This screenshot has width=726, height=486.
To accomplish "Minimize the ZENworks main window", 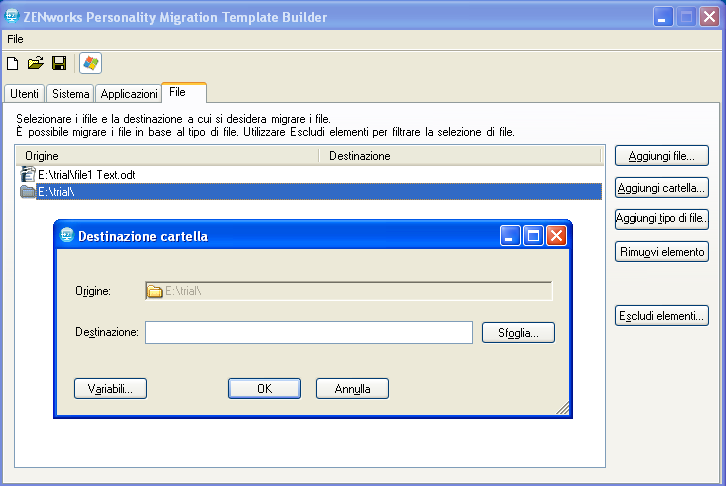I will [663, 17].
